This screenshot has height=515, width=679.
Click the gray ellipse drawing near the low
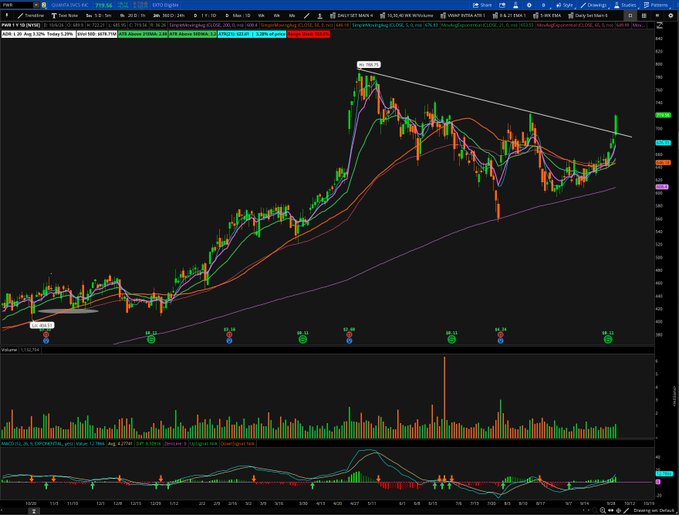point(68,311)
